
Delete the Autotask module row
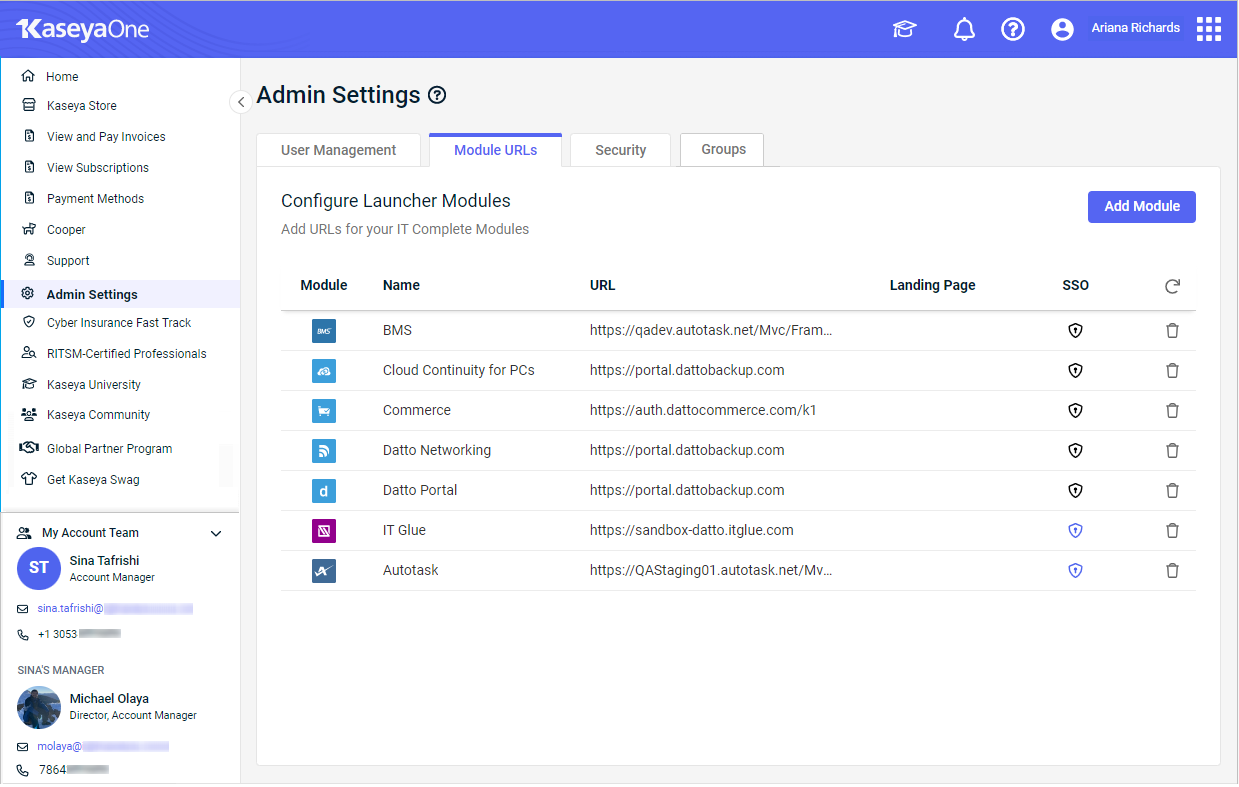pos(1172,570)
